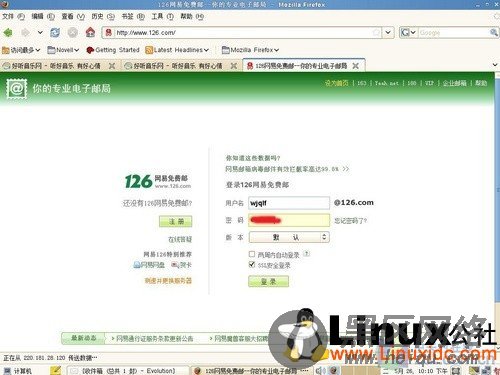Click the Yeah.net link in header

pos(387,83)
